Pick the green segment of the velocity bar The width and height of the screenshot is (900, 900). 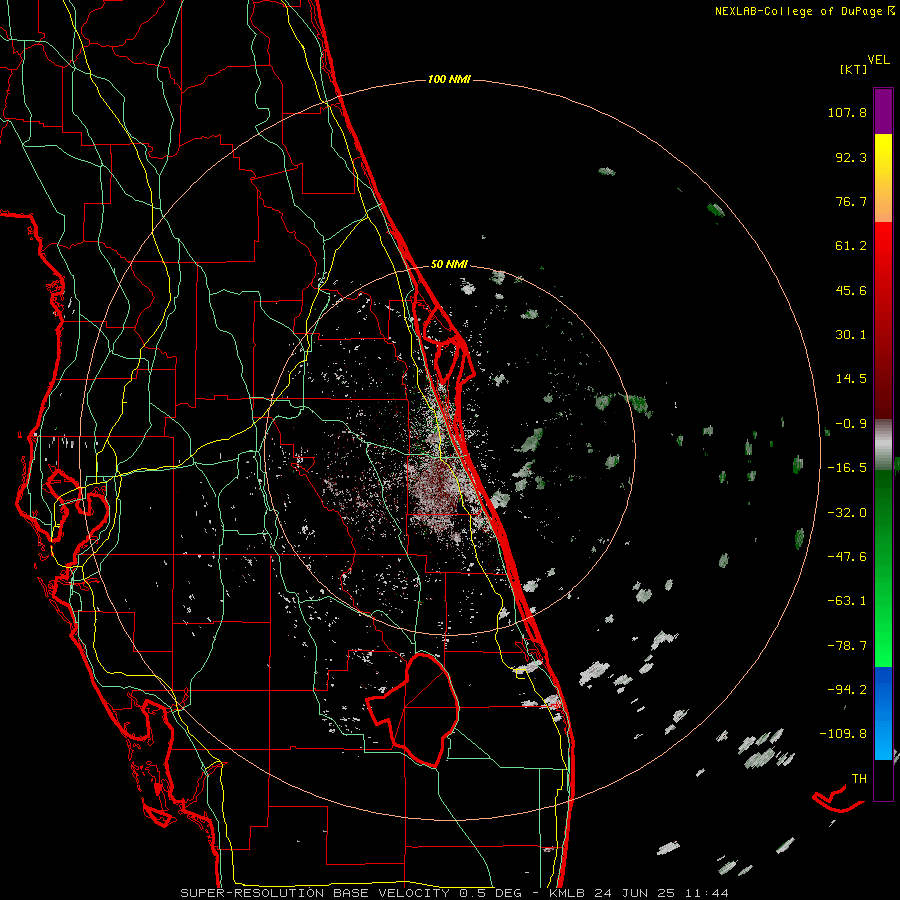tap(883, 568)
